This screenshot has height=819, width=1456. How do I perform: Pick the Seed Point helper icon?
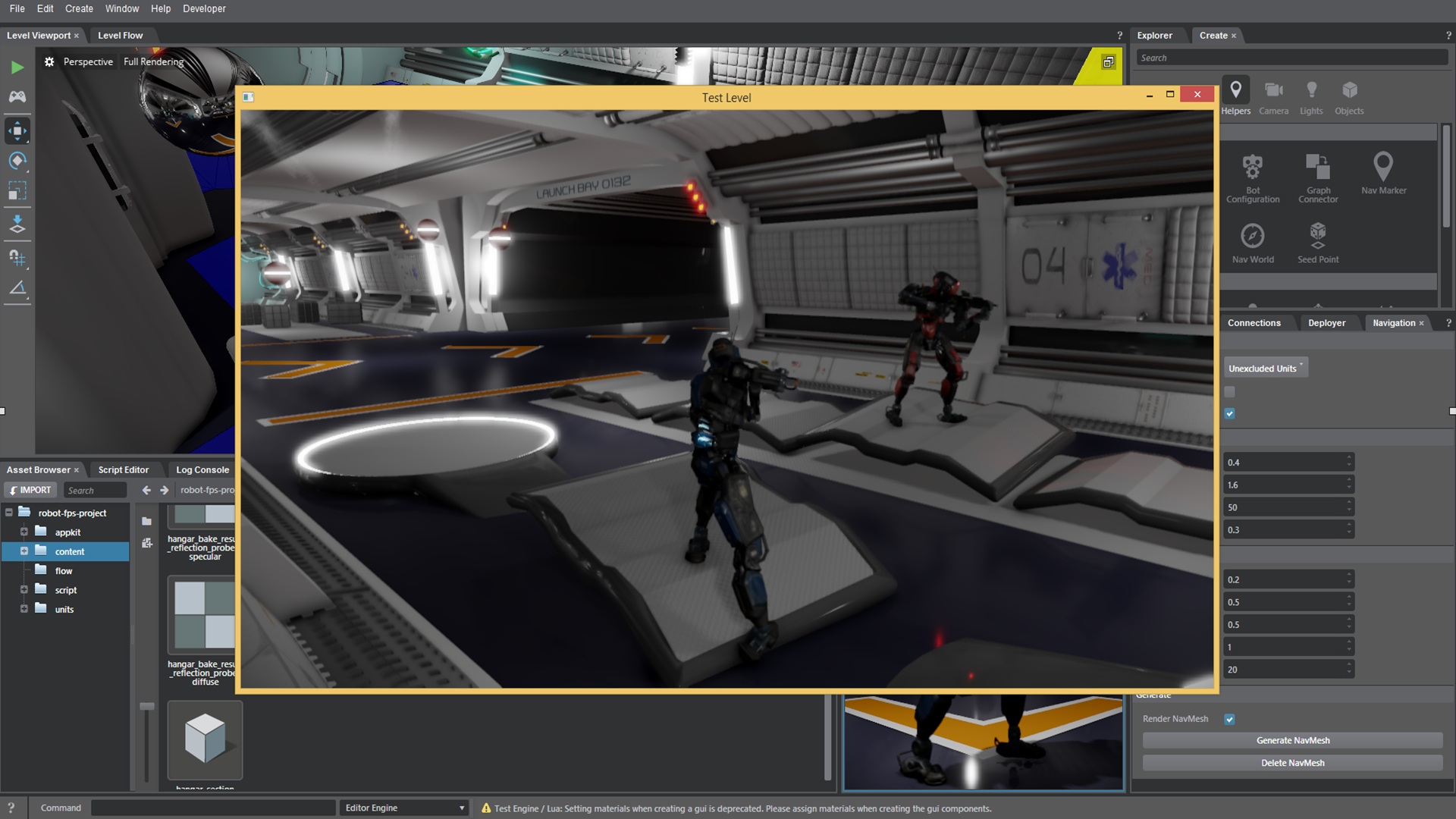[1318, 243]
